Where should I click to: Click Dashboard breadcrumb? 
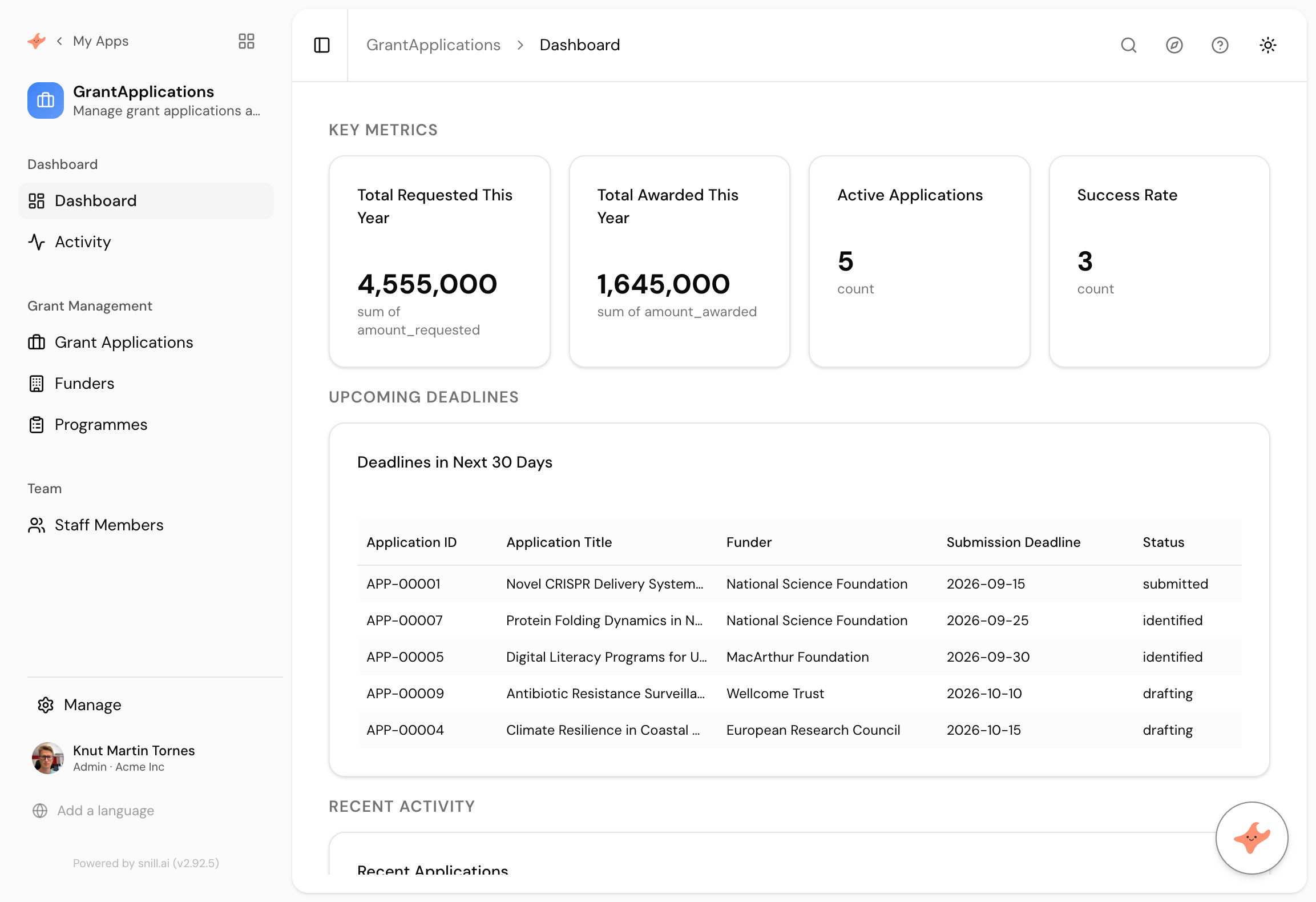(580, 45)
